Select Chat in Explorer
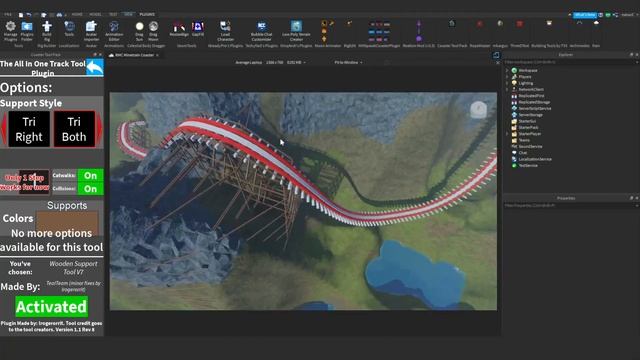640x360 pixels. (520, 153)
